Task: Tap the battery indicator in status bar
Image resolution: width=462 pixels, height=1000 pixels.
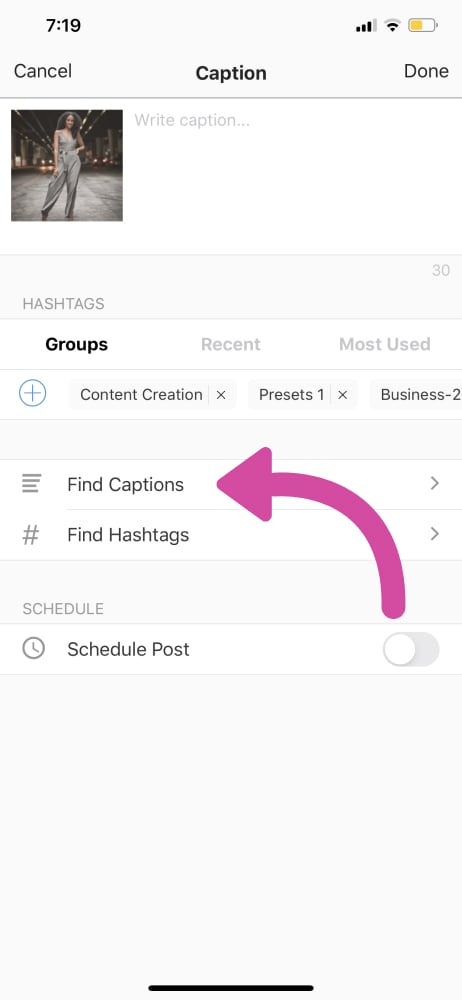Action: (x=423, y=26)
